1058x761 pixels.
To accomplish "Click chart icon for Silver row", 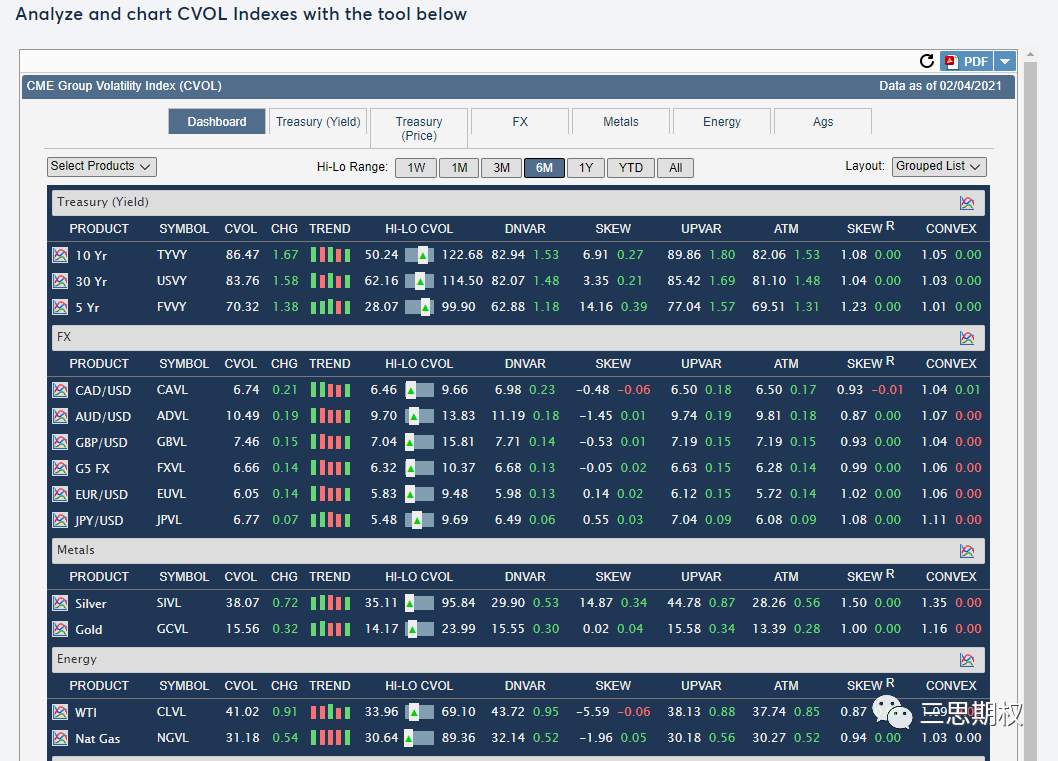I will tap(60, 603).
